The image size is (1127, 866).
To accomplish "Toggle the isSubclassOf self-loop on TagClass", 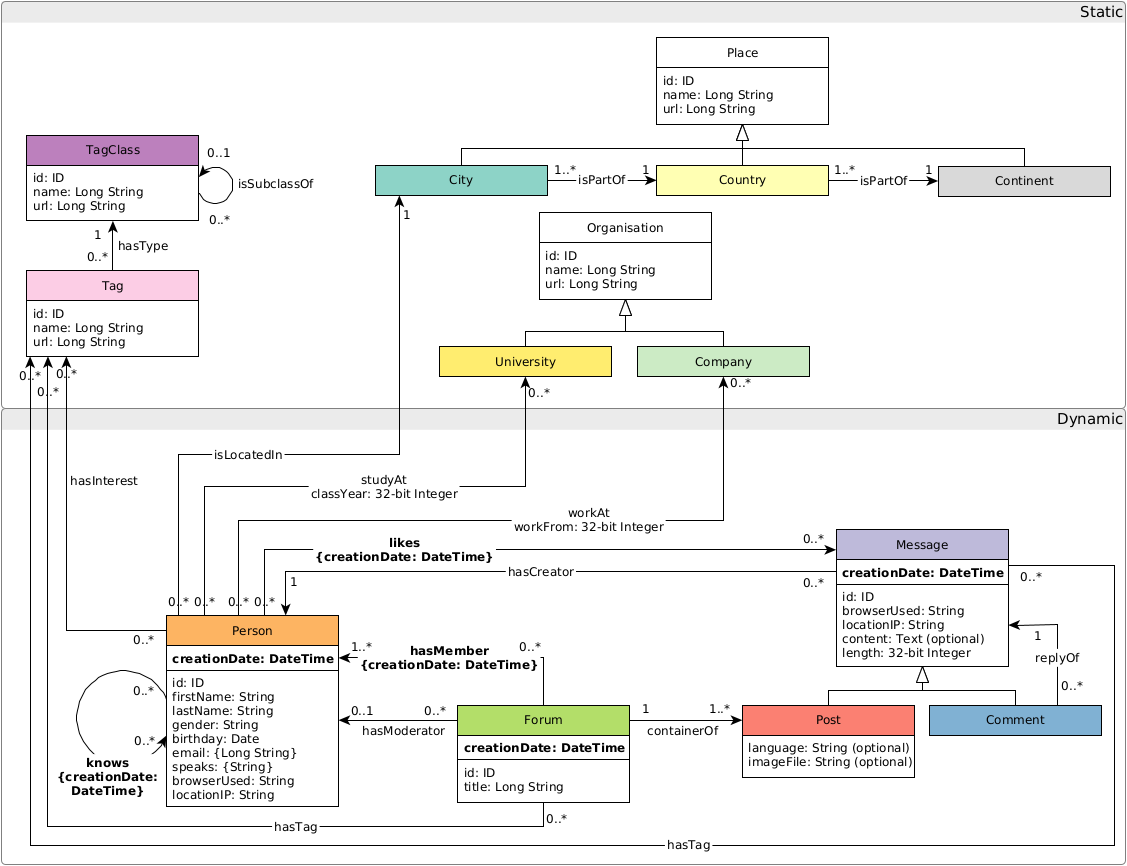I will tap(215, 183).
